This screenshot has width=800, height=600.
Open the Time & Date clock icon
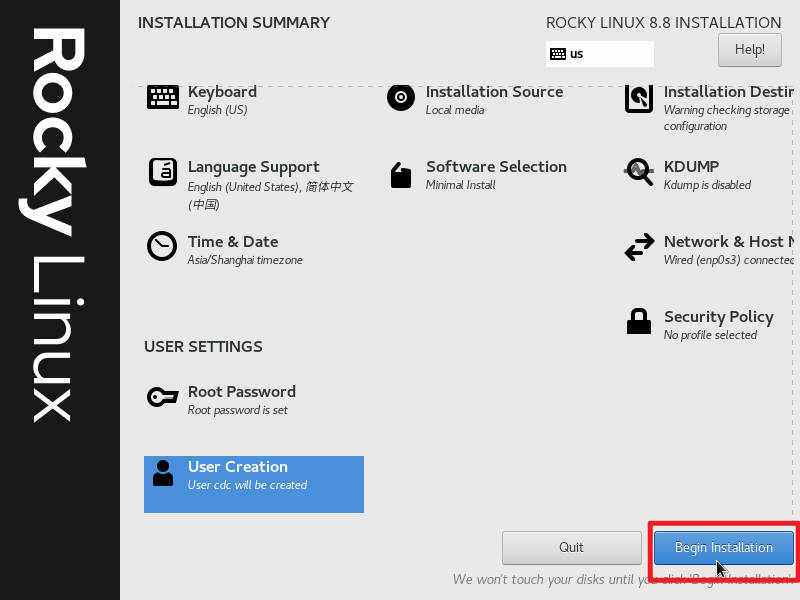tap(162, 246)
